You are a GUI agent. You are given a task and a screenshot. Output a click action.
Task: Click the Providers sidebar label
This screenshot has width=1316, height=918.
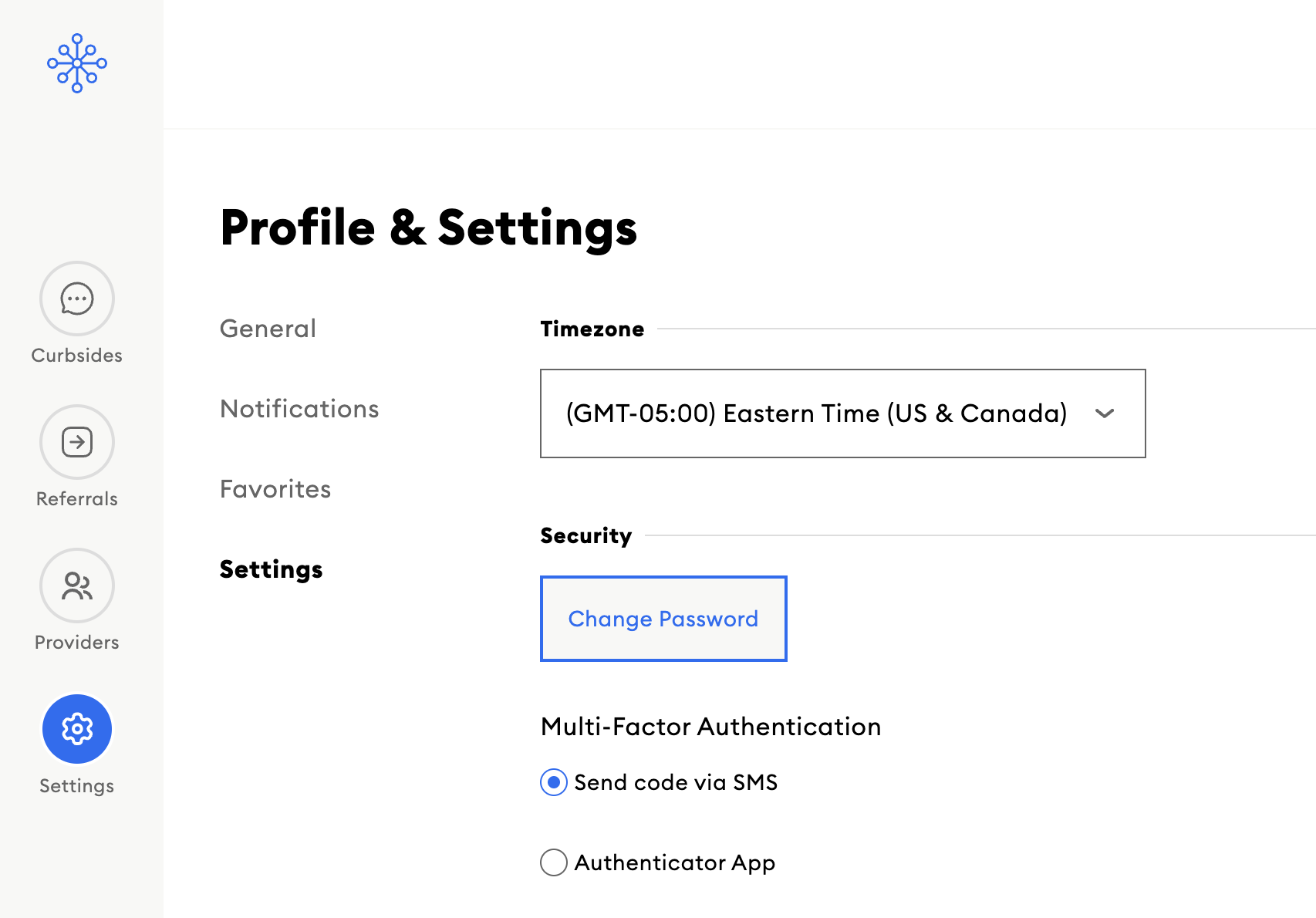[x=77, y=643]
